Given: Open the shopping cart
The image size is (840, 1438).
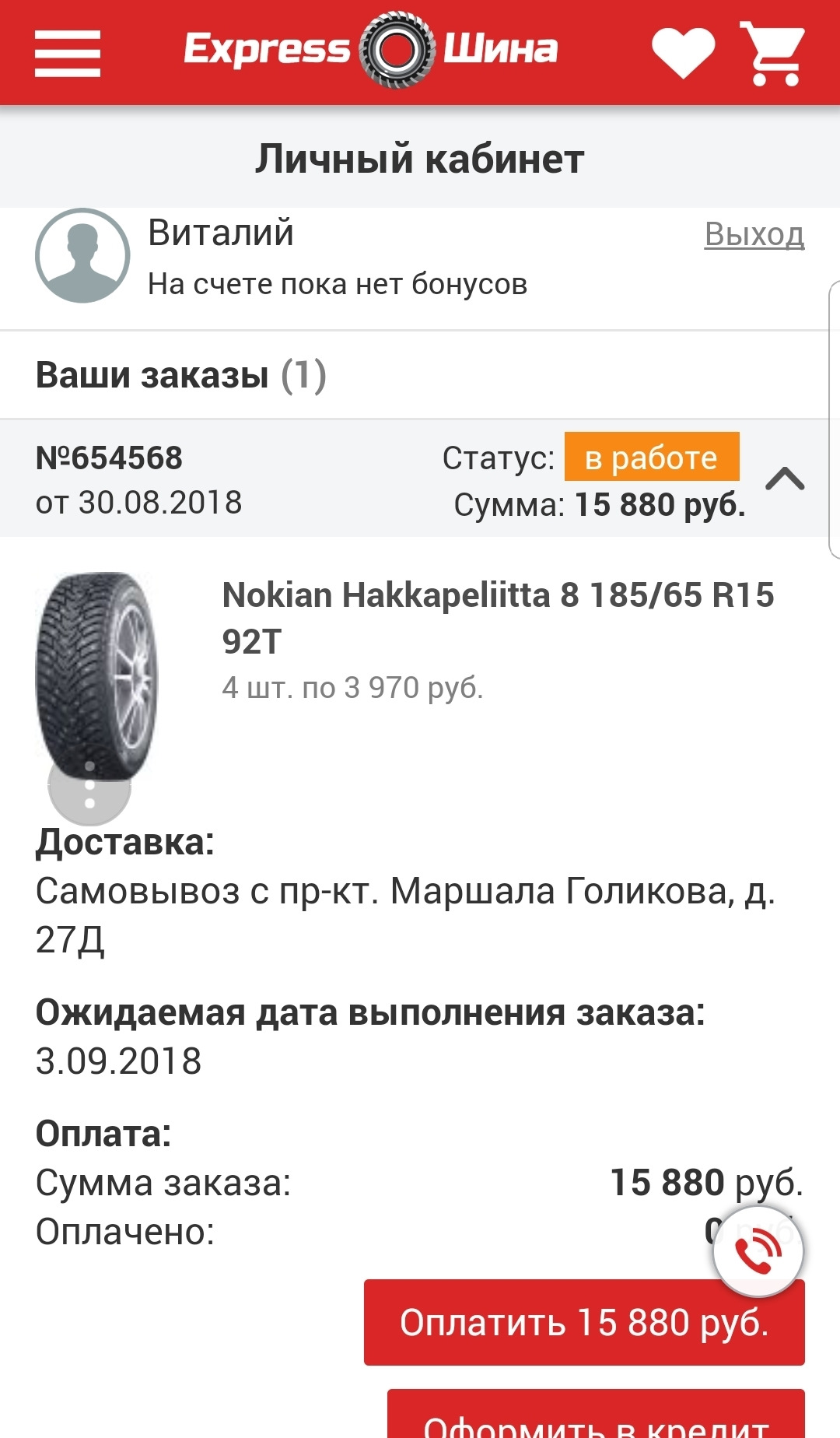Looking at the screenshot, I should (x=772, y=53).
